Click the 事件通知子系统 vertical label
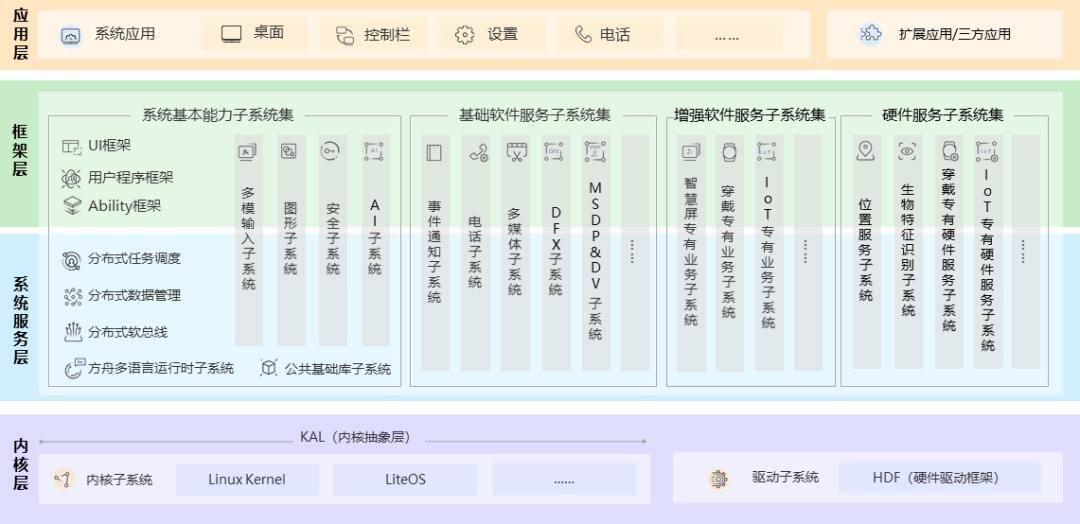This screenshot has height=524, width=1080. point(435,252)
